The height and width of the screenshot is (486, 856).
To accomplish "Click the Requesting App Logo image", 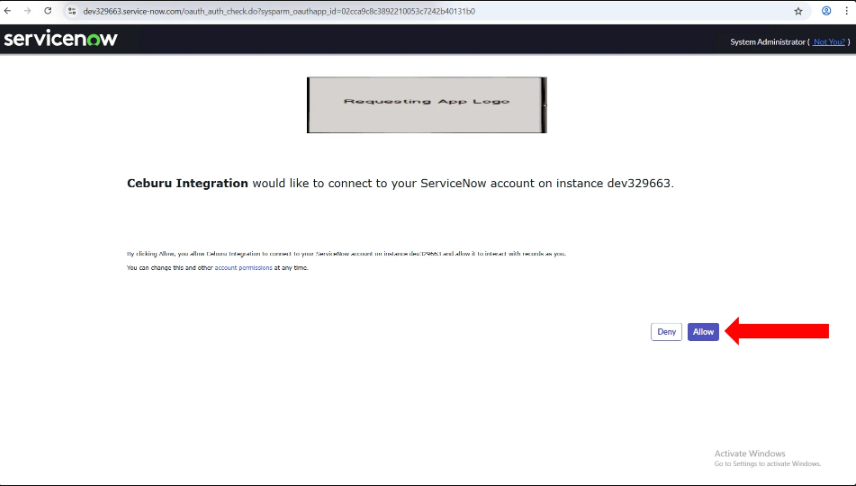I will (x=427, y=105).
